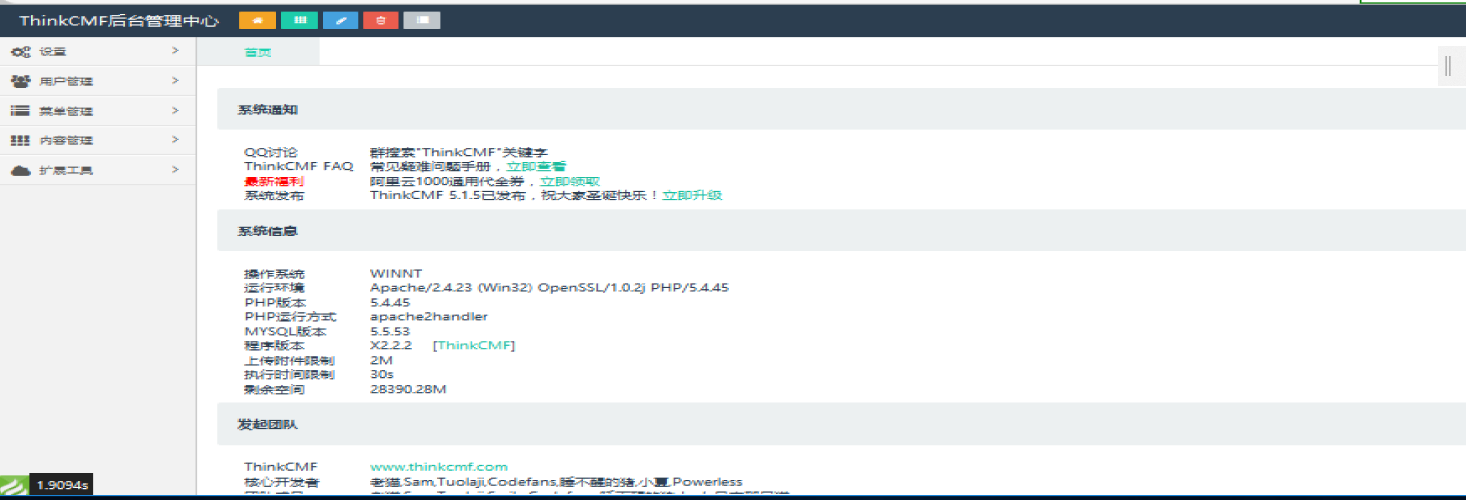Click the QQ讨论 label
Viewport: 1466px width, 500px height.
tap(270, 152)
